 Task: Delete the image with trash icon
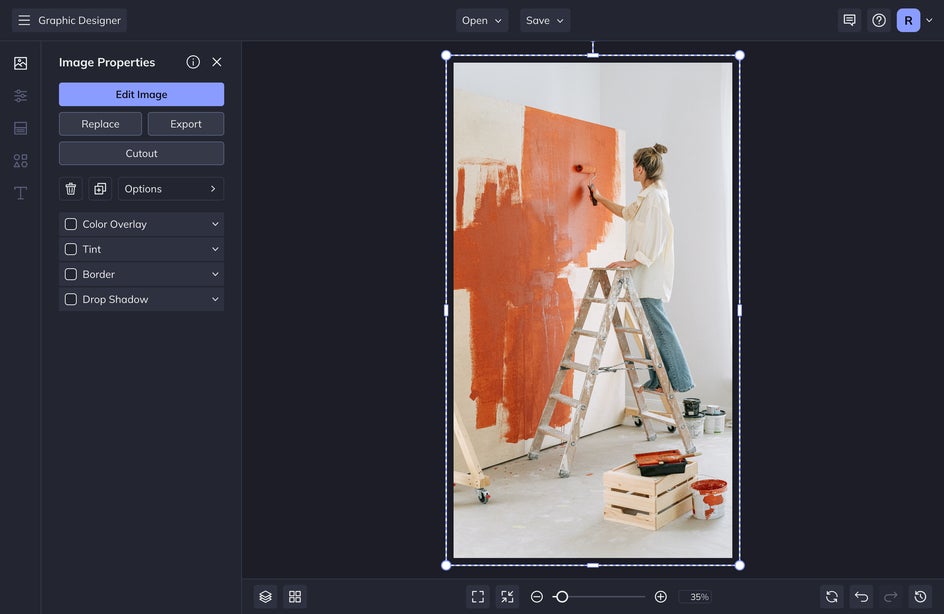point(70,189)
